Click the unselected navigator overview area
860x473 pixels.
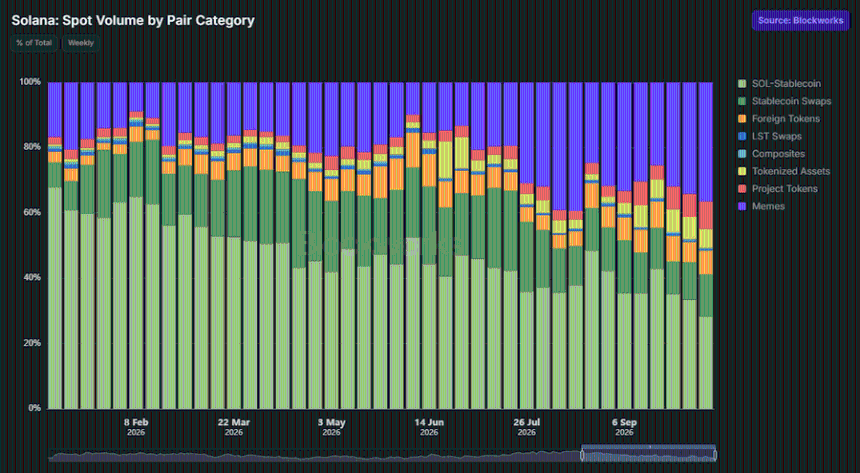(x=315, y=455)
